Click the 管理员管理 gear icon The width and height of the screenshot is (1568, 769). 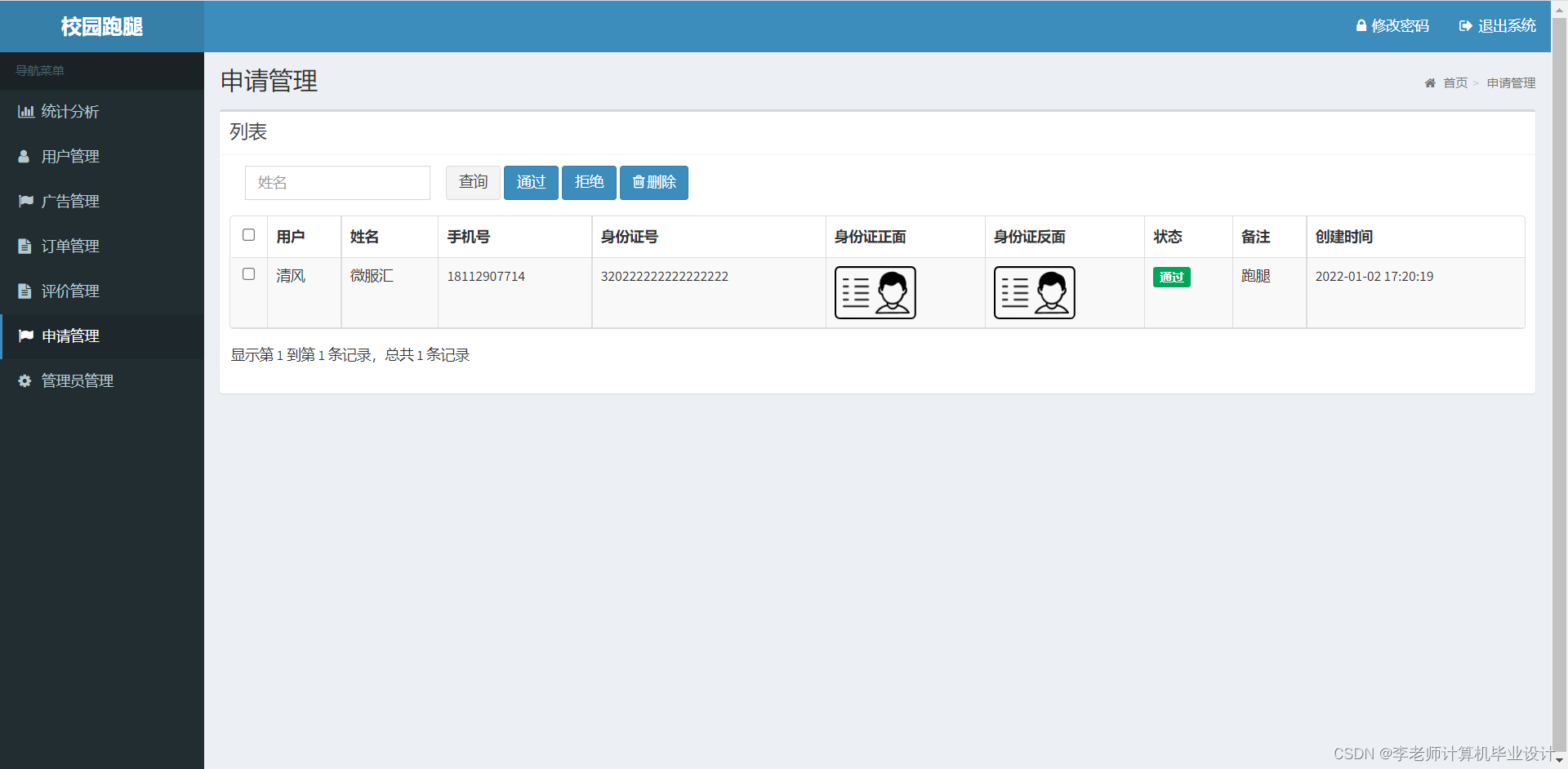24,380
